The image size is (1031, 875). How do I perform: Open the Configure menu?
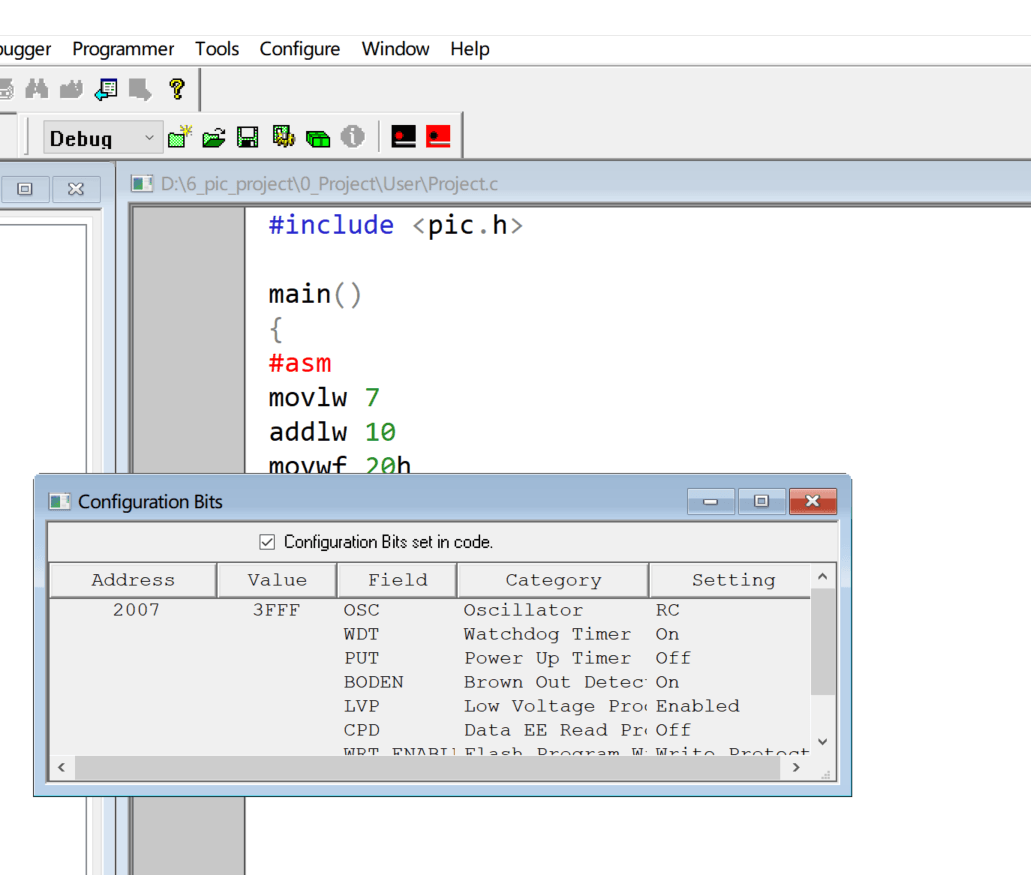[x=299, y=49]
